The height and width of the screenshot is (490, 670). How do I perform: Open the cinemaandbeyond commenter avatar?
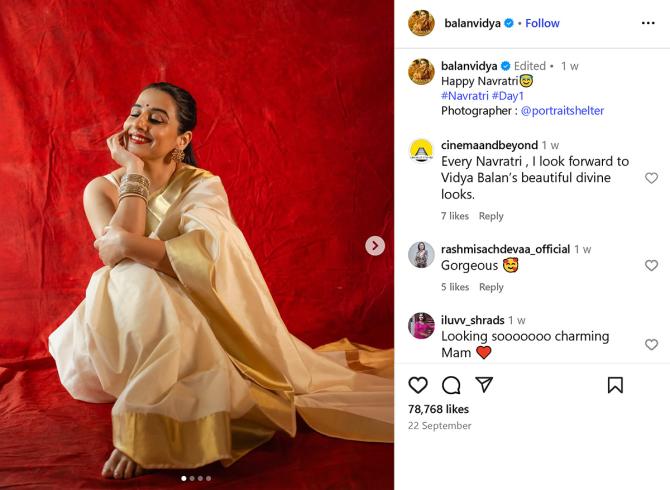pos(421,151)
